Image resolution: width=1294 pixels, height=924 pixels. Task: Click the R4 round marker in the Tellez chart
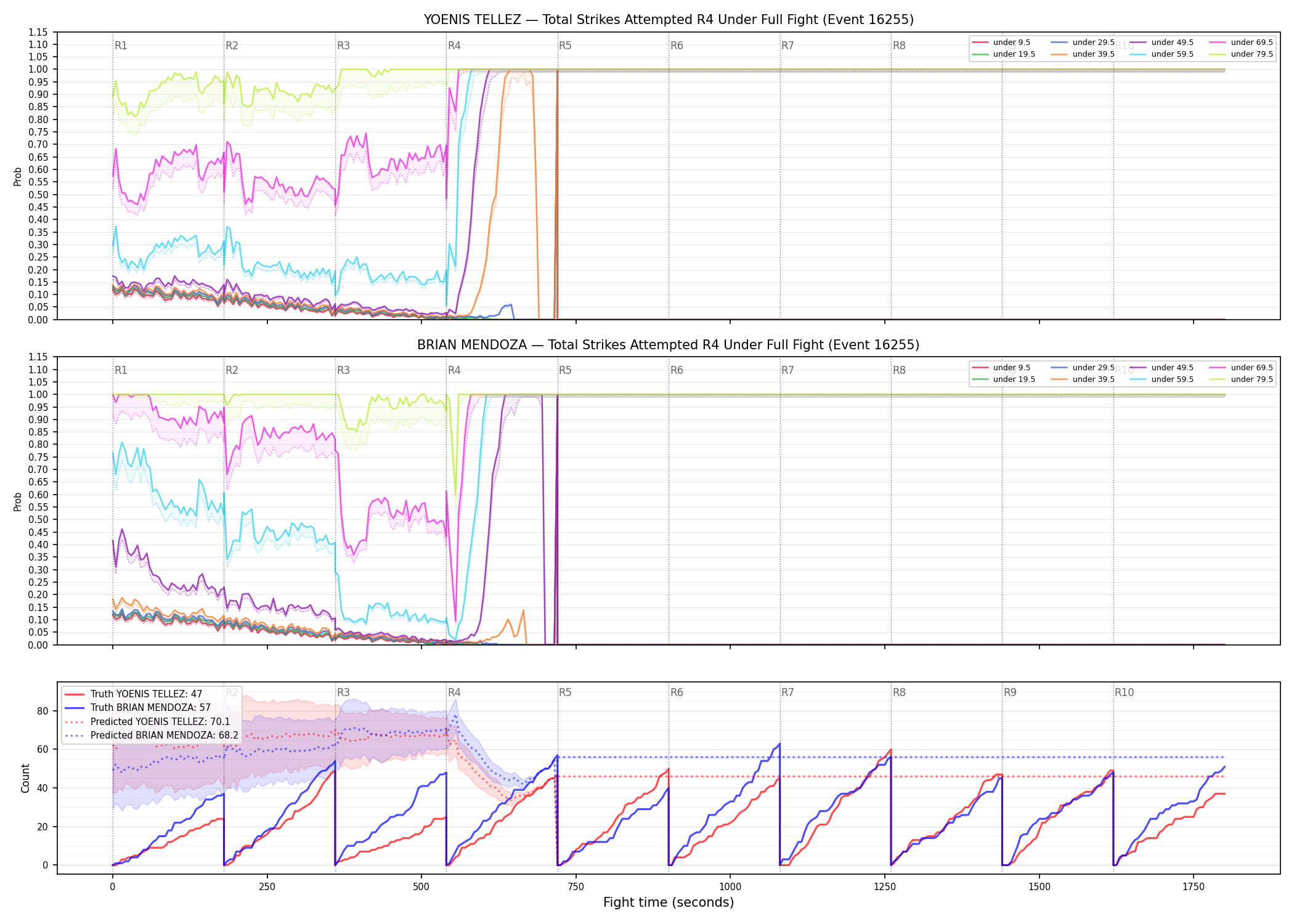[454, 46]
